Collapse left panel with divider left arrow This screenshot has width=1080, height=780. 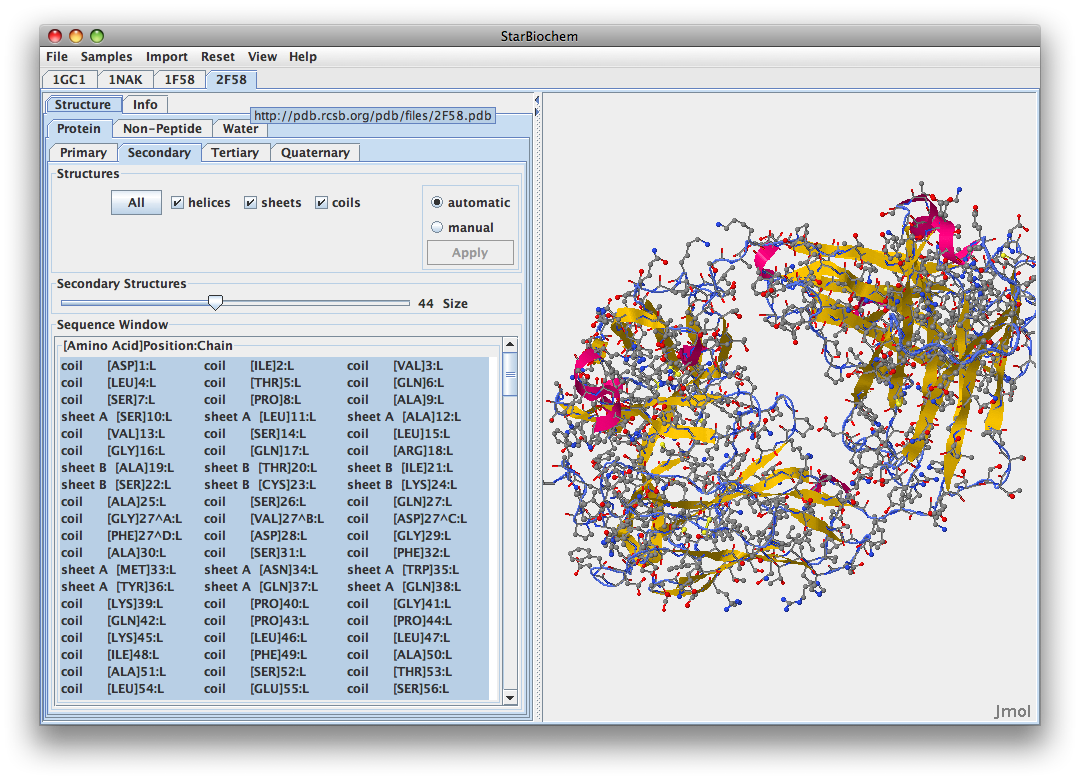(x=536, y=100)
